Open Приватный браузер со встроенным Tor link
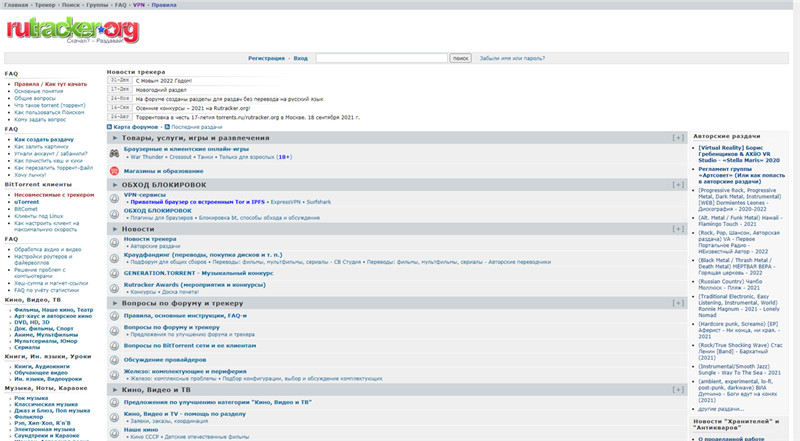This screenshot has width=800, height=441. point(197,202)
